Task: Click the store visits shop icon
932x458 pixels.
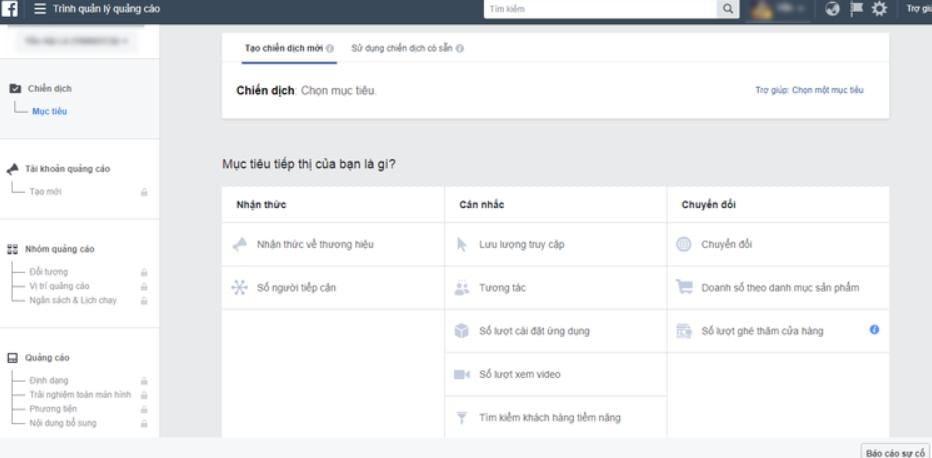Action: [684, 331]
